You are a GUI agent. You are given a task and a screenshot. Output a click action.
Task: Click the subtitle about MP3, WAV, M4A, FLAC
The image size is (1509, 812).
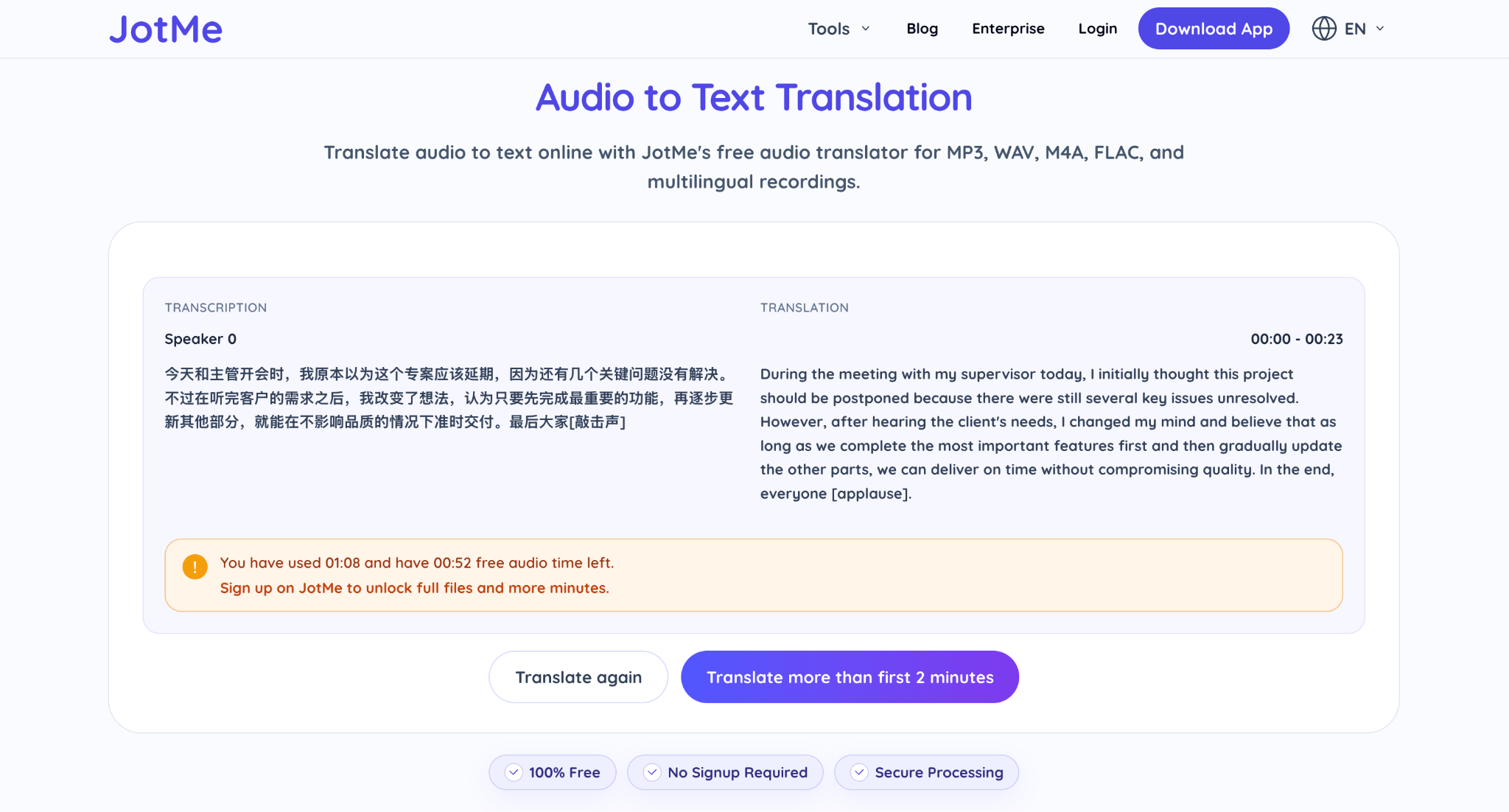(754, 167)
